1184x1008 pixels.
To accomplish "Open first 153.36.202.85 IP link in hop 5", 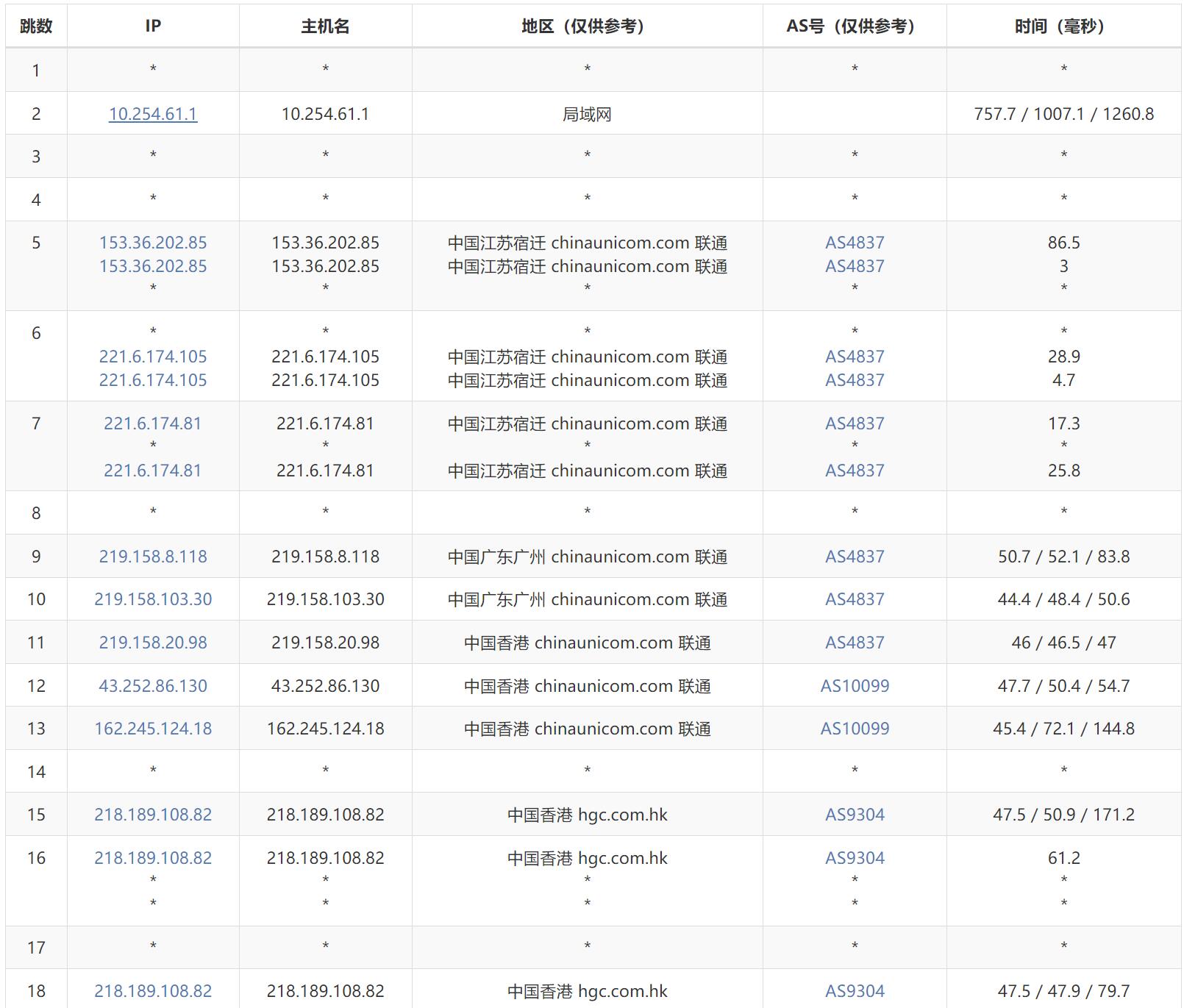I will point(153,243).
